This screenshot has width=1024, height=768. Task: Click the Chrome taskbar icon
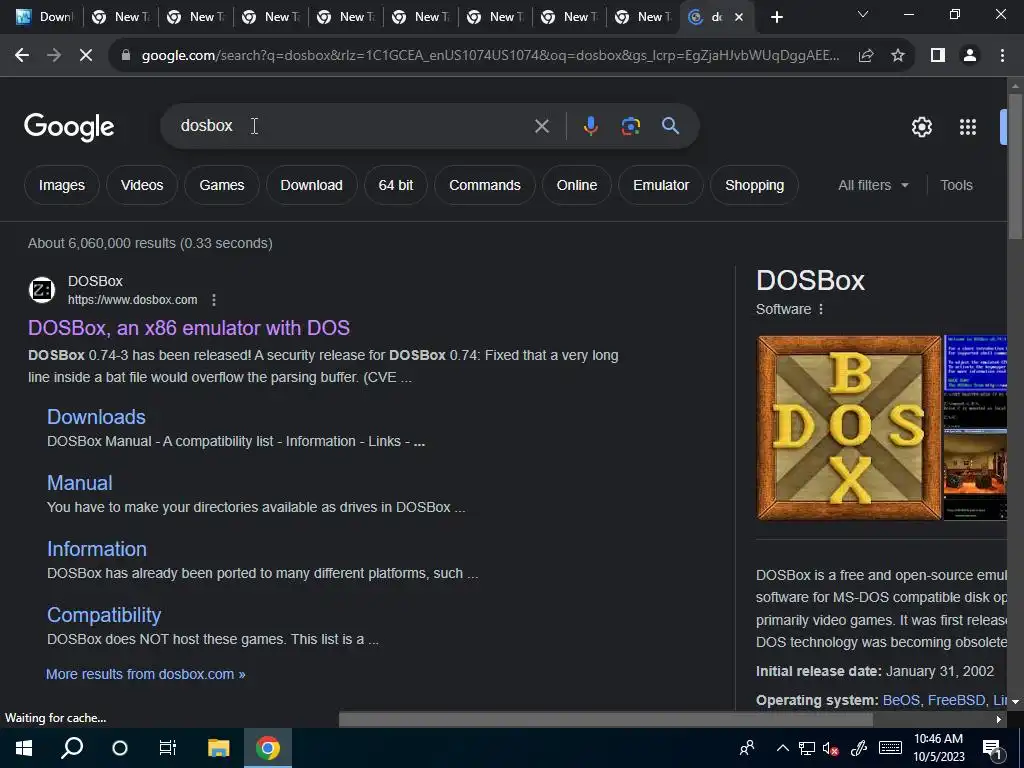[268, 748]
